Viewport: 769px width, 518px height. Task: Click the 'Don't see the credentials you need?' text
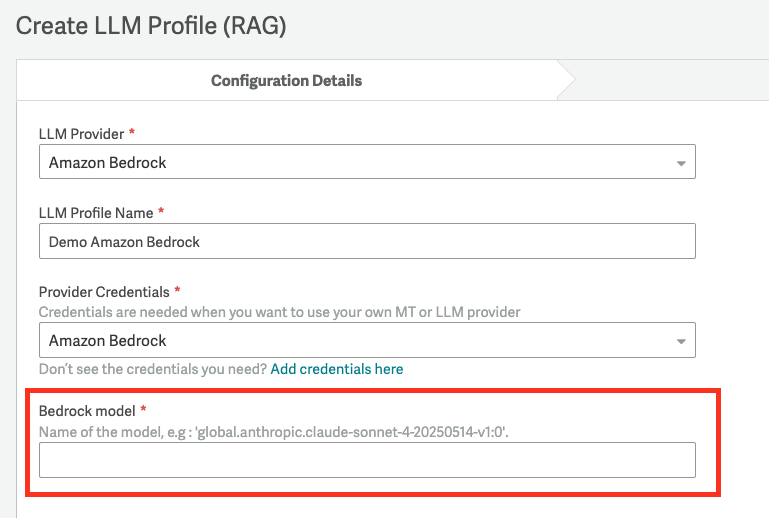coord(153,369)
